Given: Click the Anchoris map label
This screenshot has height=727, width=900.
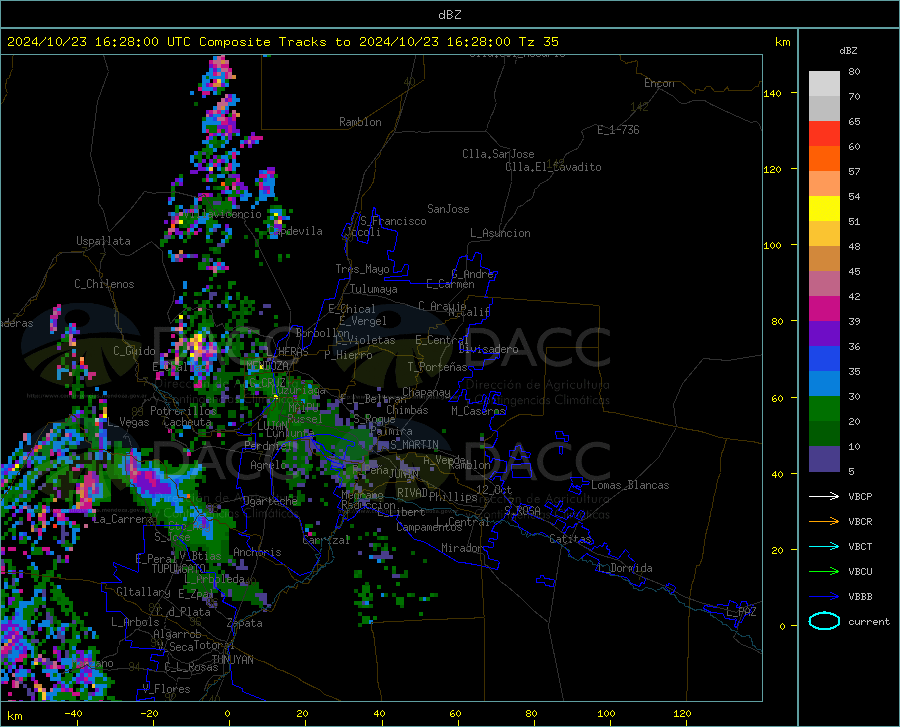Looking at the screenshot, I should [257, 552].
